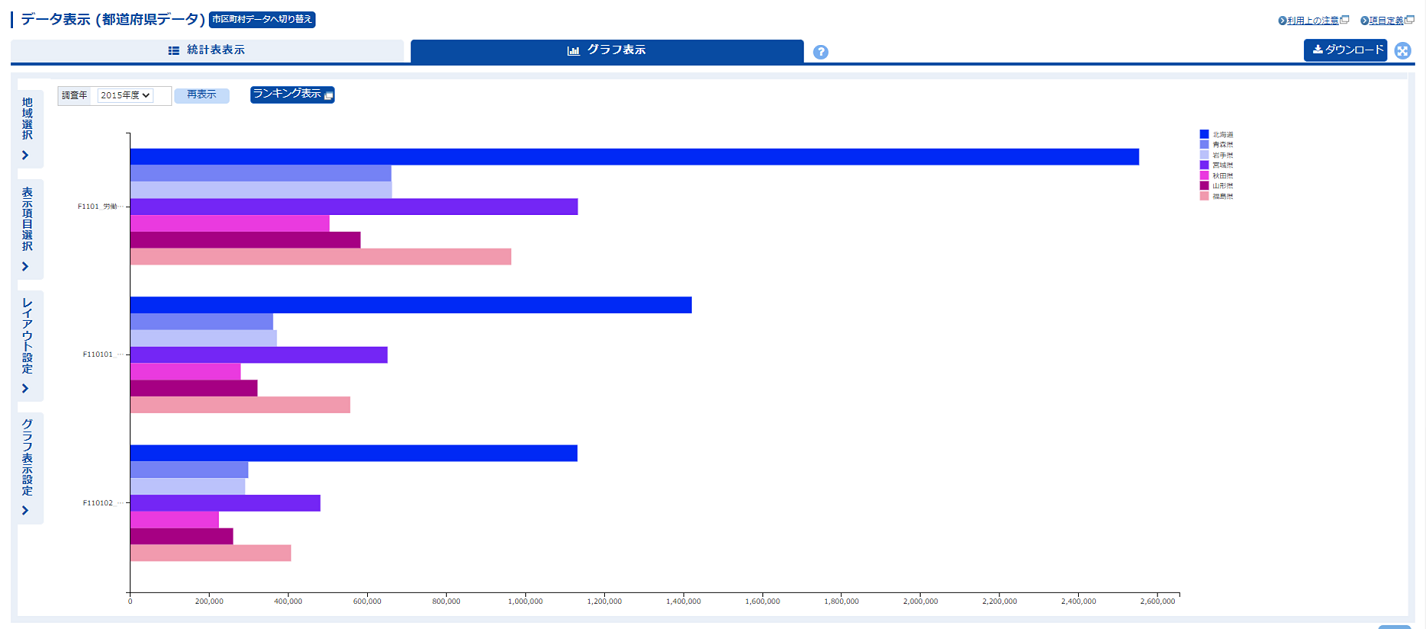
Task: Click the purple 宮城県 bar in F110101 group
Action: [x=259, y=355]
